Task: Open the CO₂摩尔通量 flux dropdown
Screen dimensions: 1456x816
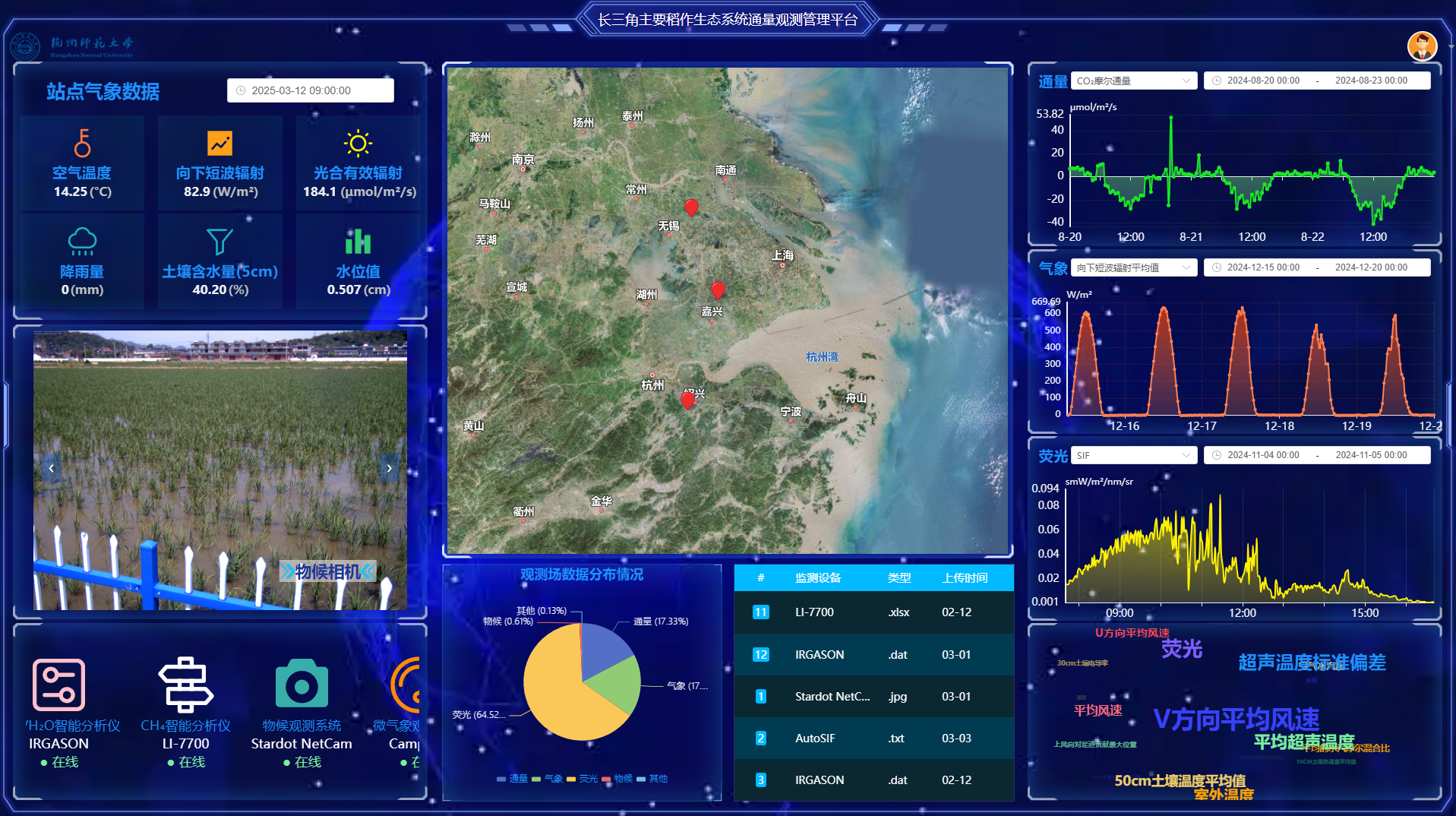Action: pyautogui.click(x=1133, y=81)
